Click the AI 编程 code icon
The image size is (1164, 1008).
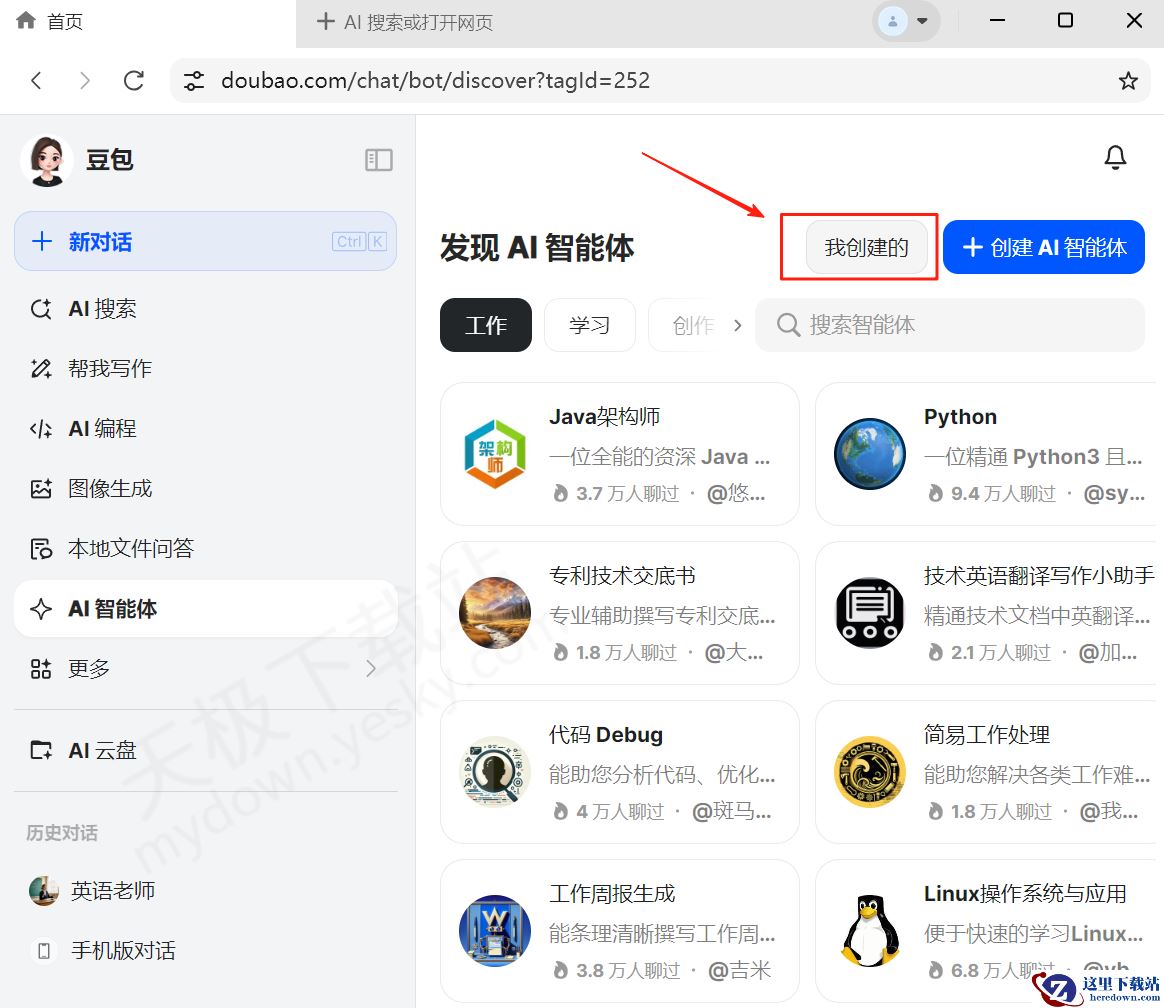(41, 429)
